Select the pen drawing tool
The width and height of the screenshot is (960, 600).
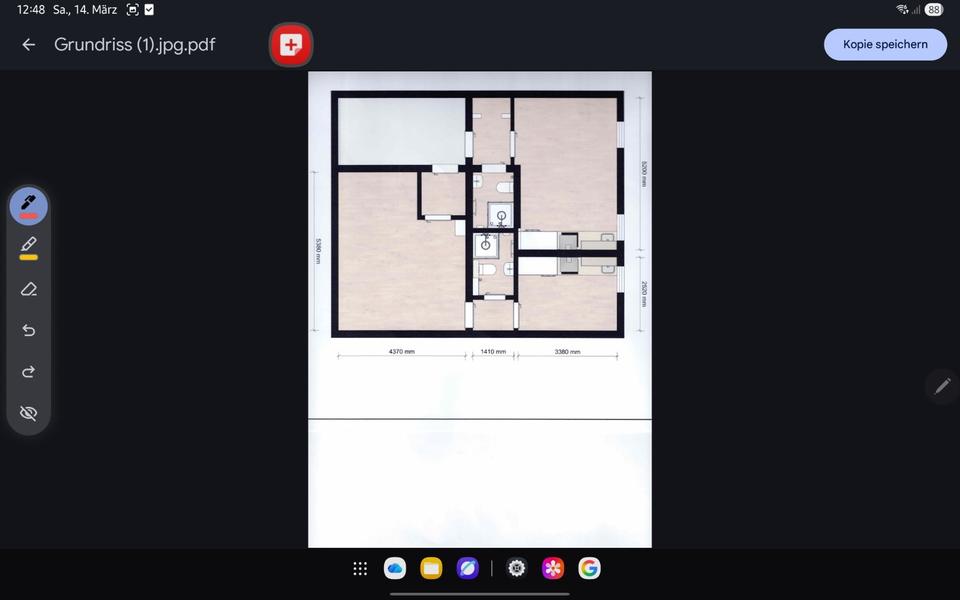[28, 205]
